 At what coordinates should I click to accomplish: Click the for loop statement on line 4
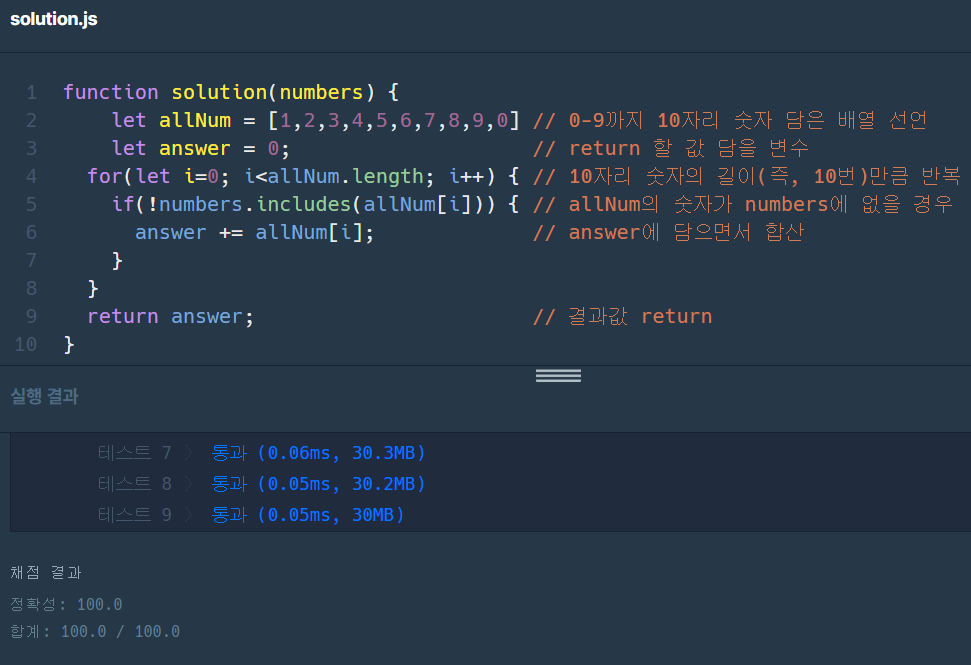coord(303,176)
